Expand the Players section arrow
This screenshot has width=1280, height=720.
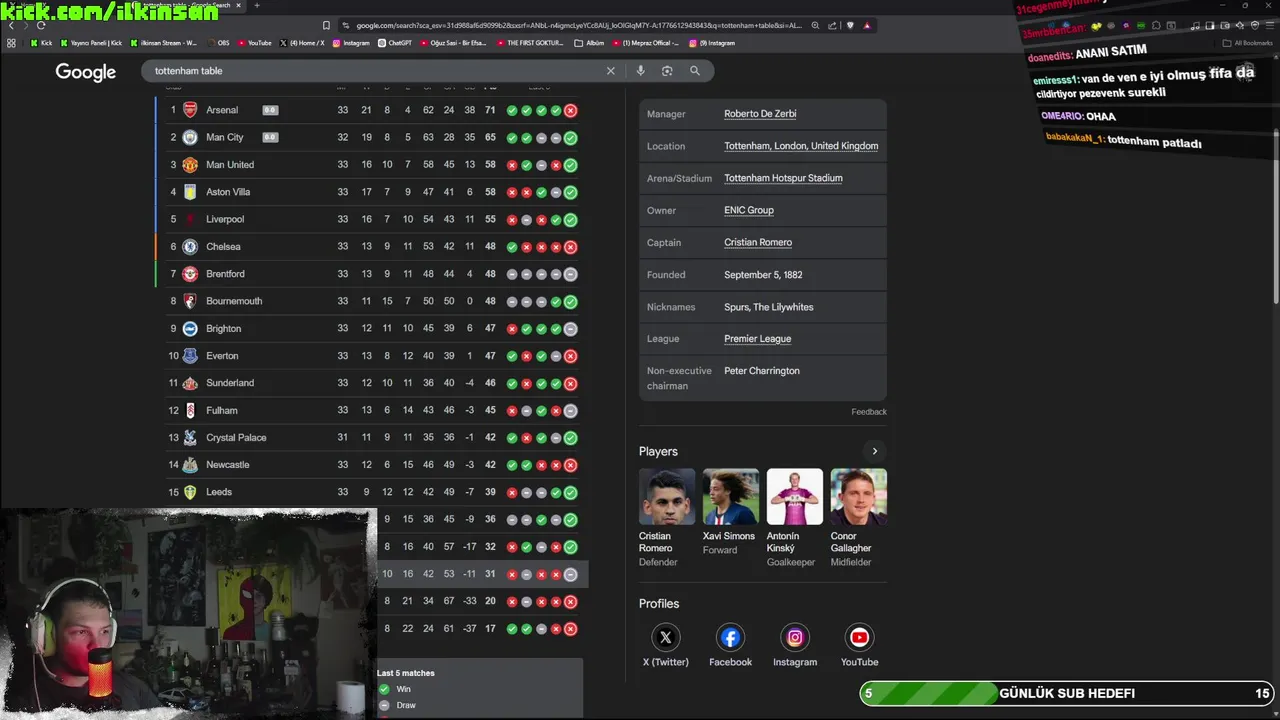(874, 451)
